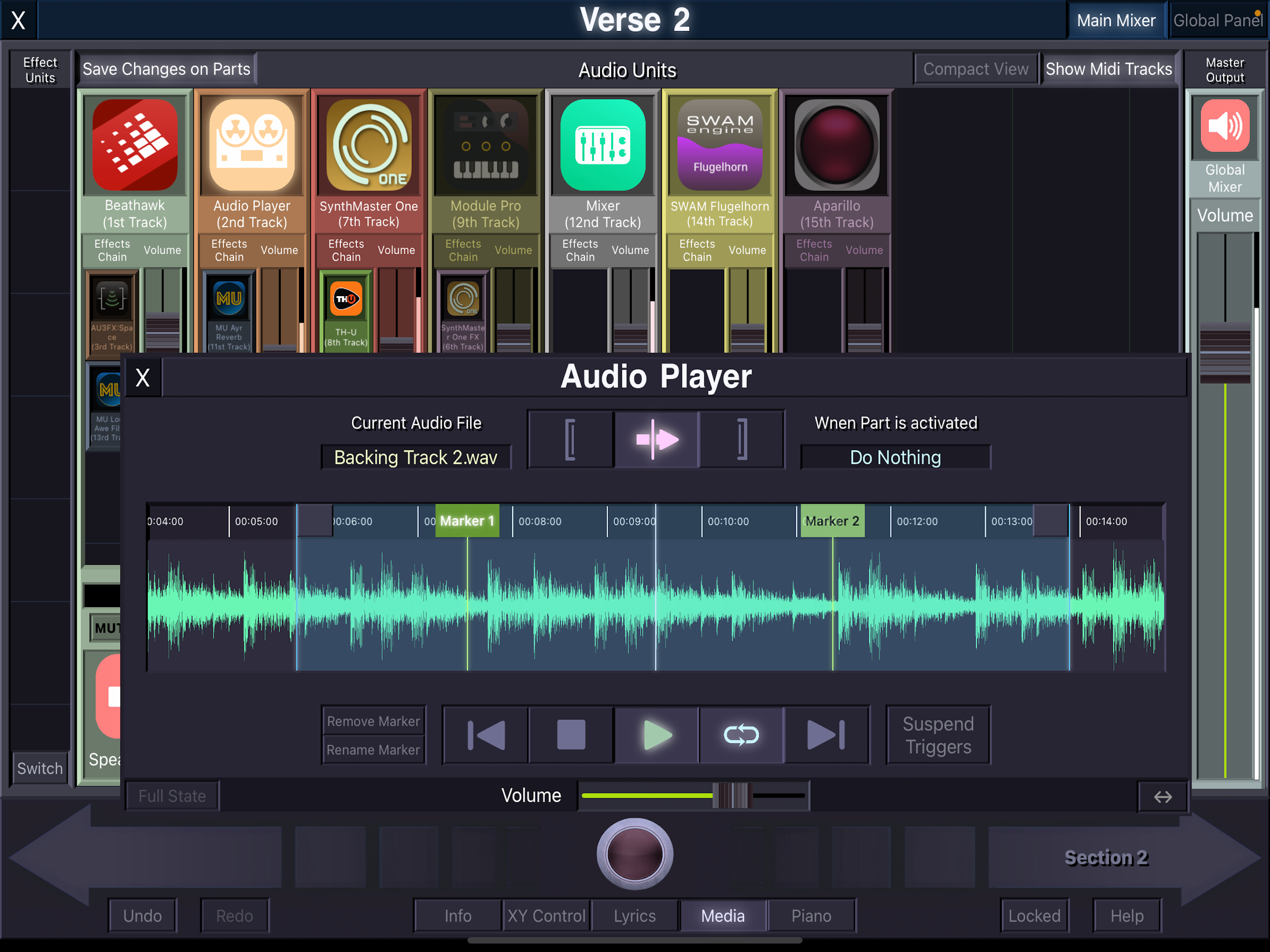Switch to the Piano tab

point(811,915)
